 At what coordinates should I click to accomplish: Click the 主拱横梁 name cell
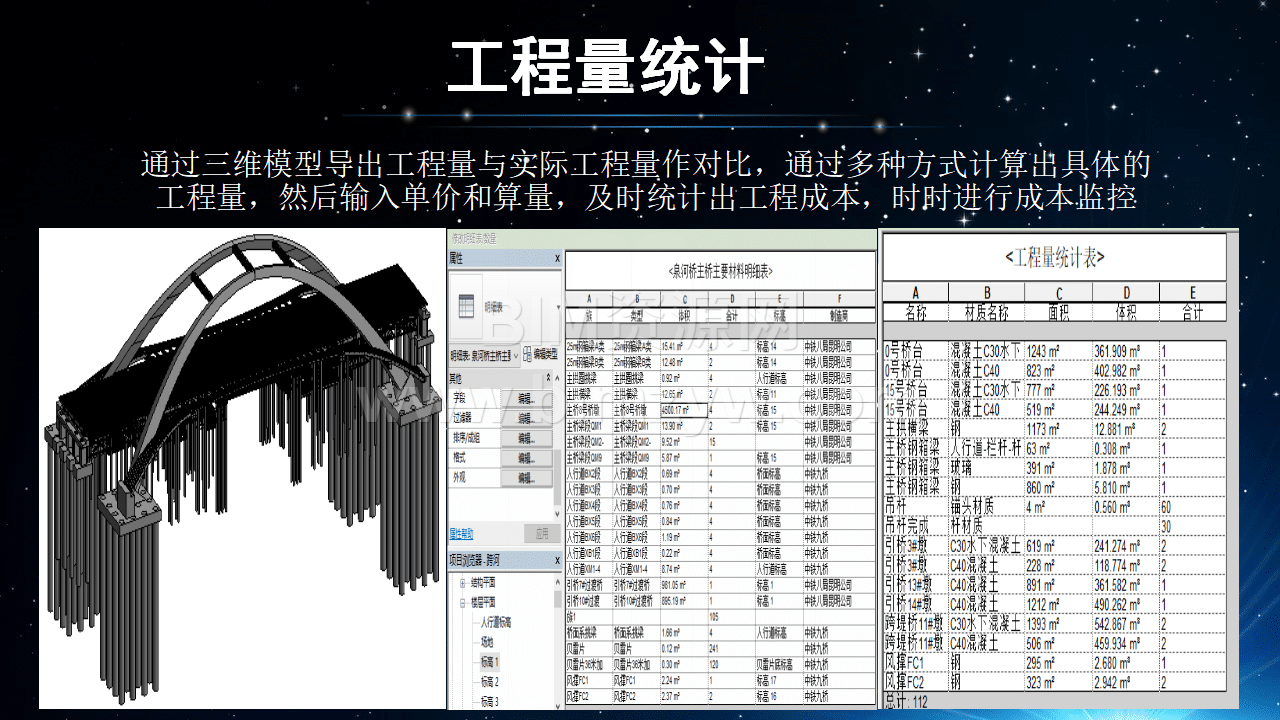(915, 429)
